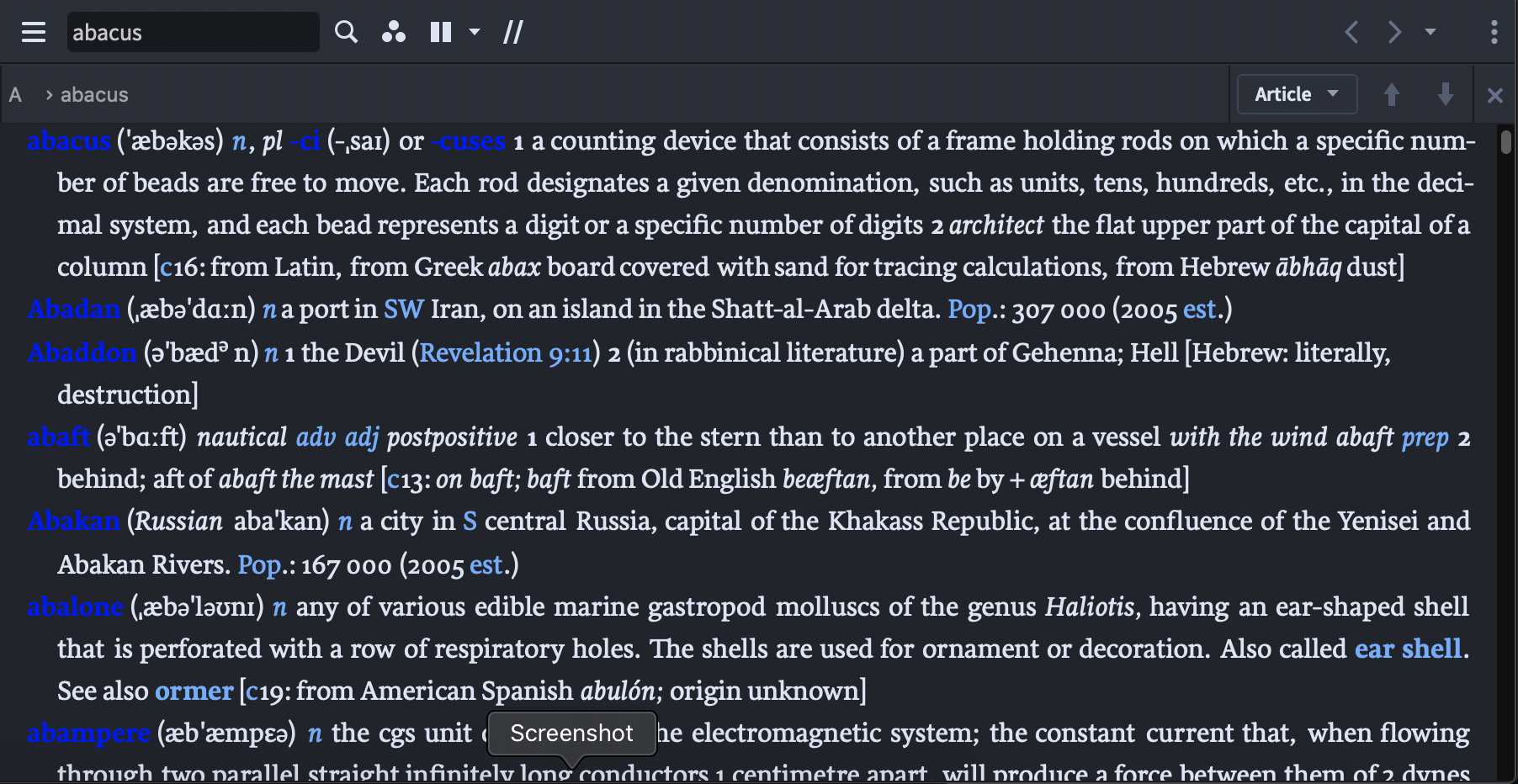Follow the SW abbreviation link

[404, 310]
